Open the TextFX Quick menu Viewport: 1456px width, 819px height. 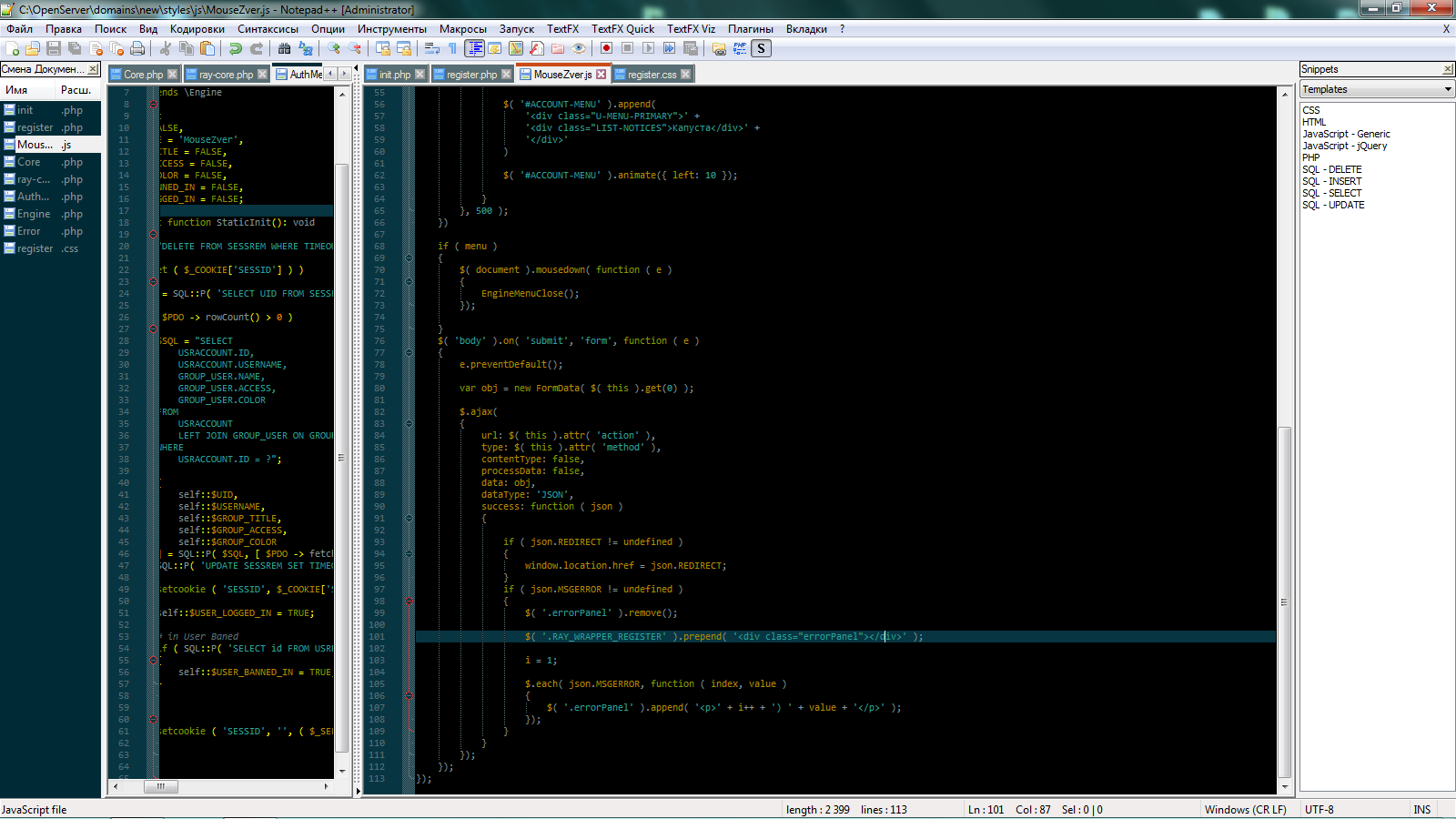[x=622, y=29]
